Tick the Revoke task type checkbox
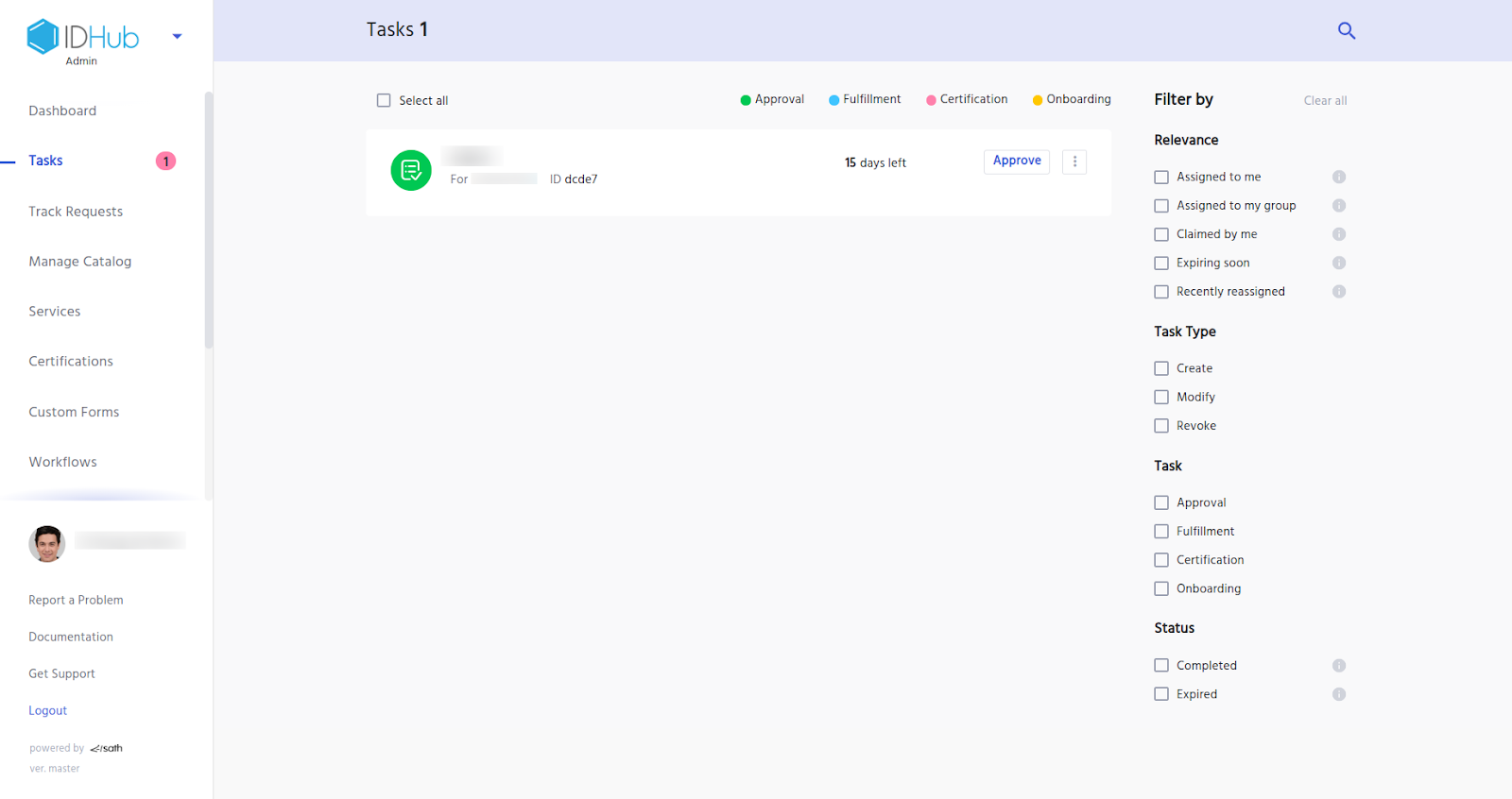 1161,426
